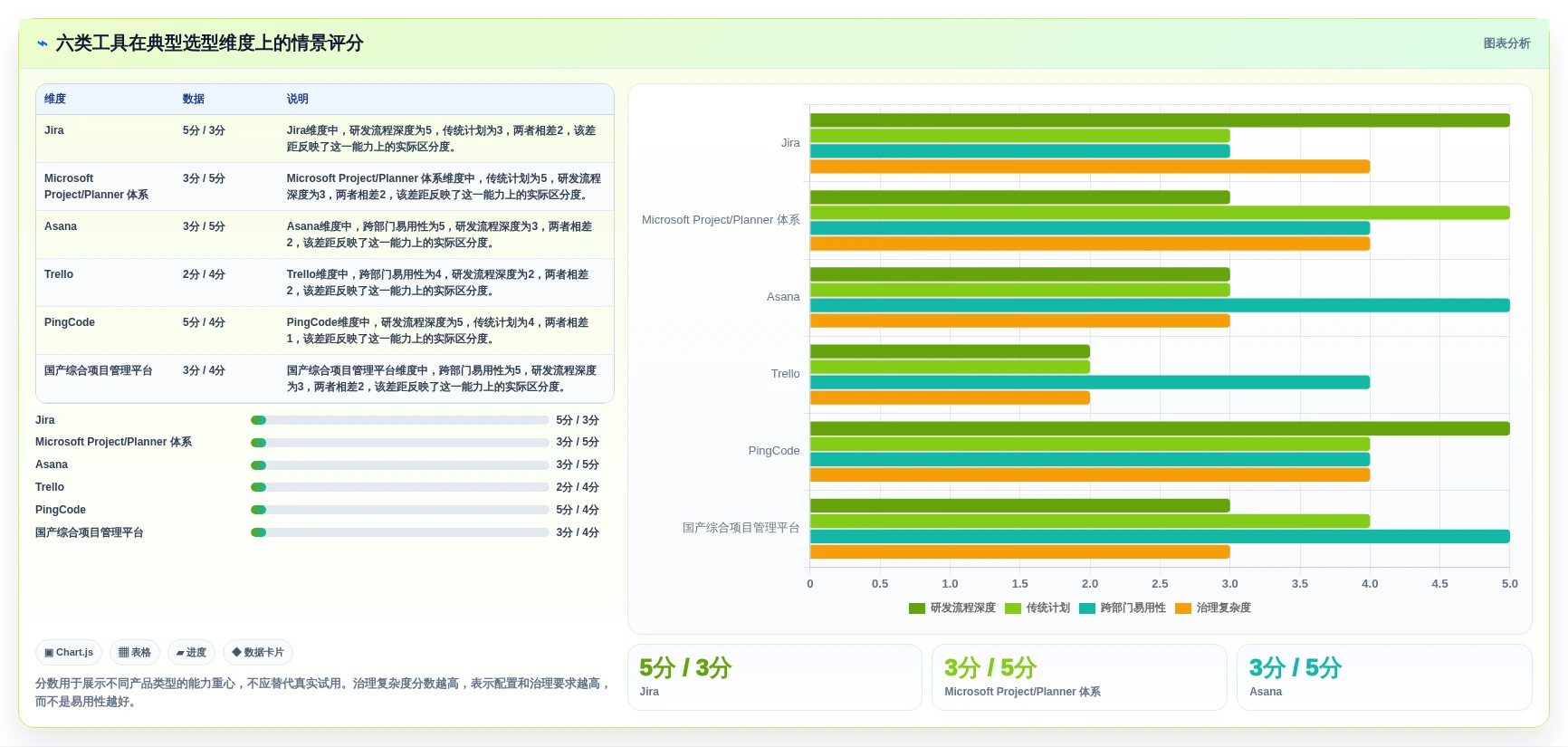
Task: Click the 国产综合项目管理平台 progress bar
Action: tap(399, 532)
